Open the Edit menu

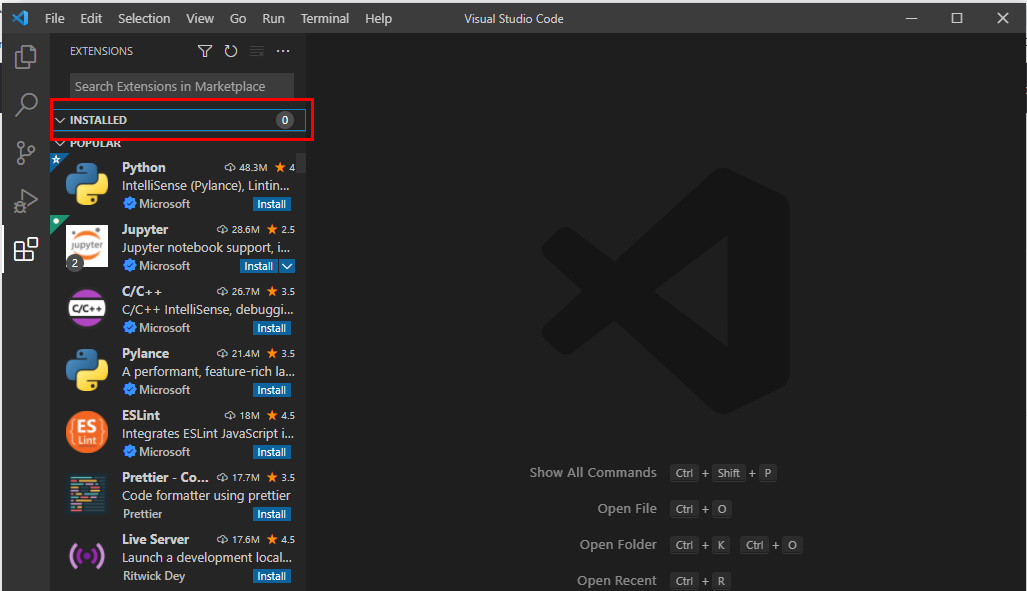tap(91, 18)
